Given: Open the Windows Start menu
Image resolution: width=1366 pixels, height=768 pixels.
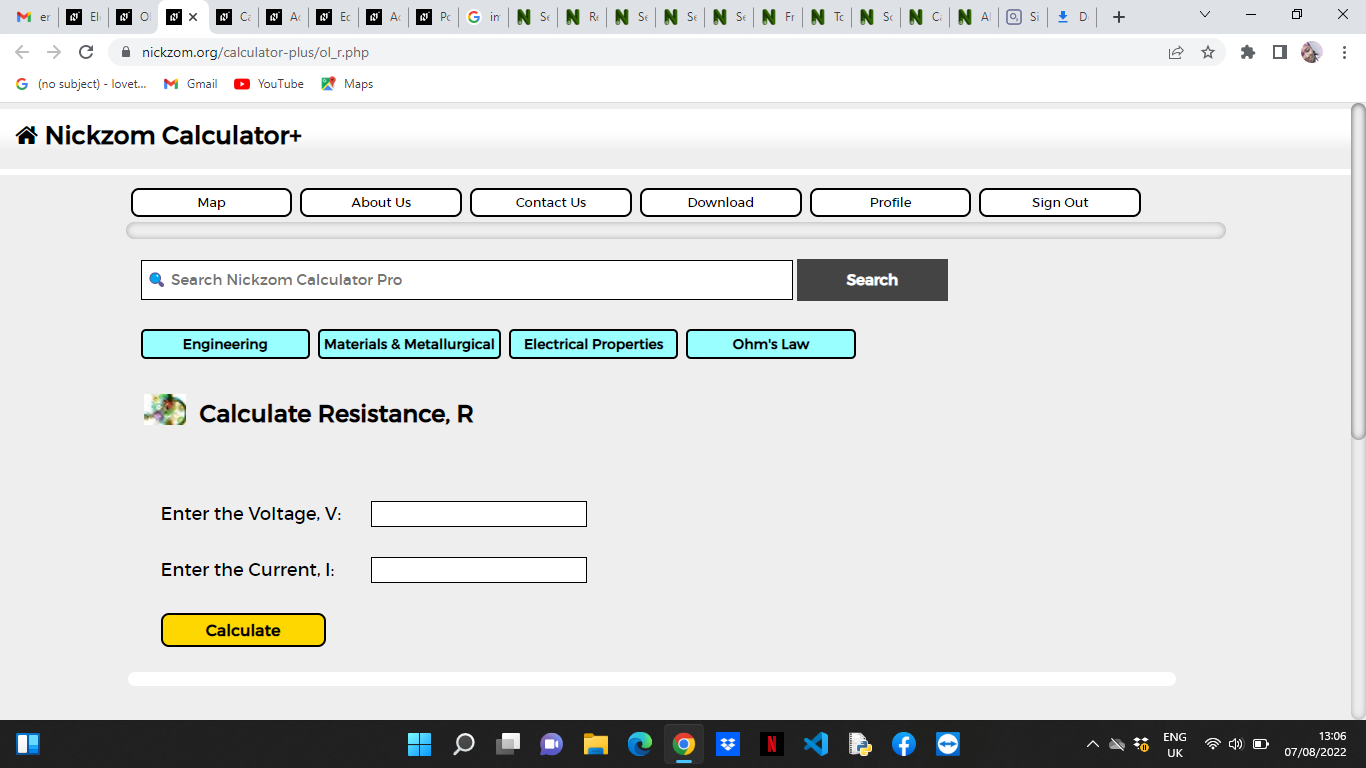Looking at the screenshot, I should (419, 744).
